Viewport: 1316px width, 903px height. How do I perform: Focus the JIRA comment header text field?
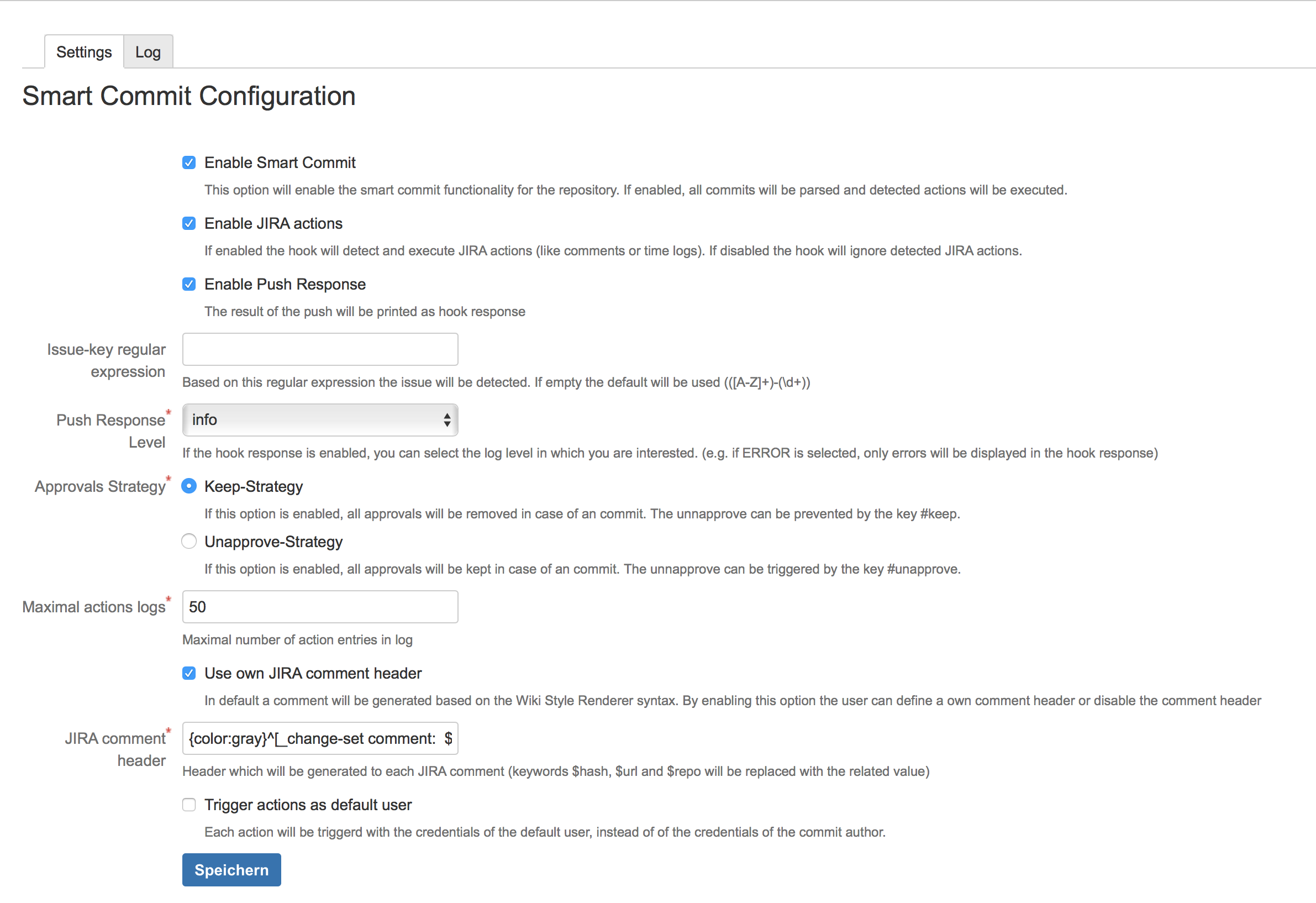(x=320, y=738)
